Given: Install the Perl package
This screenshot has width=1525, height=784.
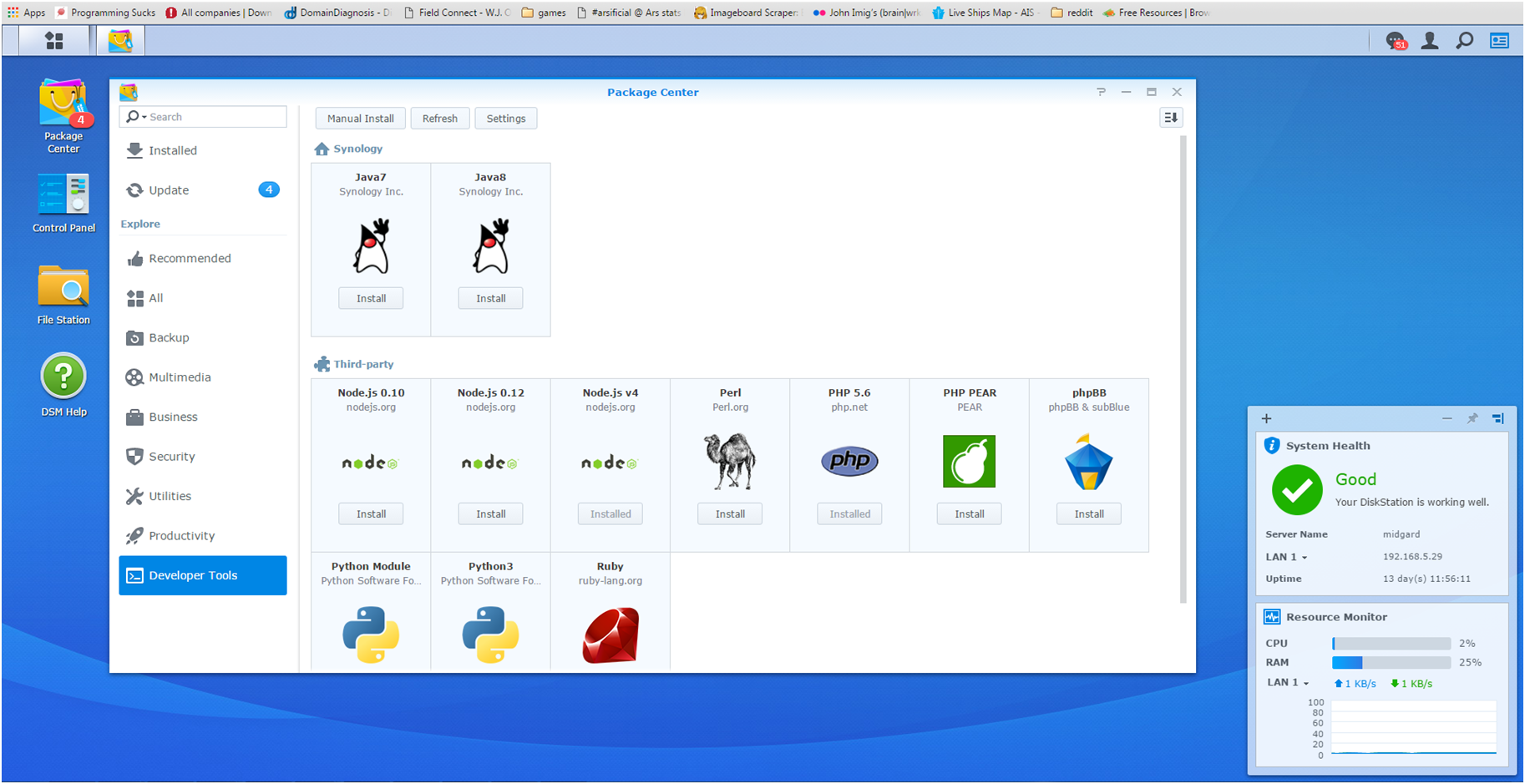Looking at the screenshot, I should [x=730, y=514].
